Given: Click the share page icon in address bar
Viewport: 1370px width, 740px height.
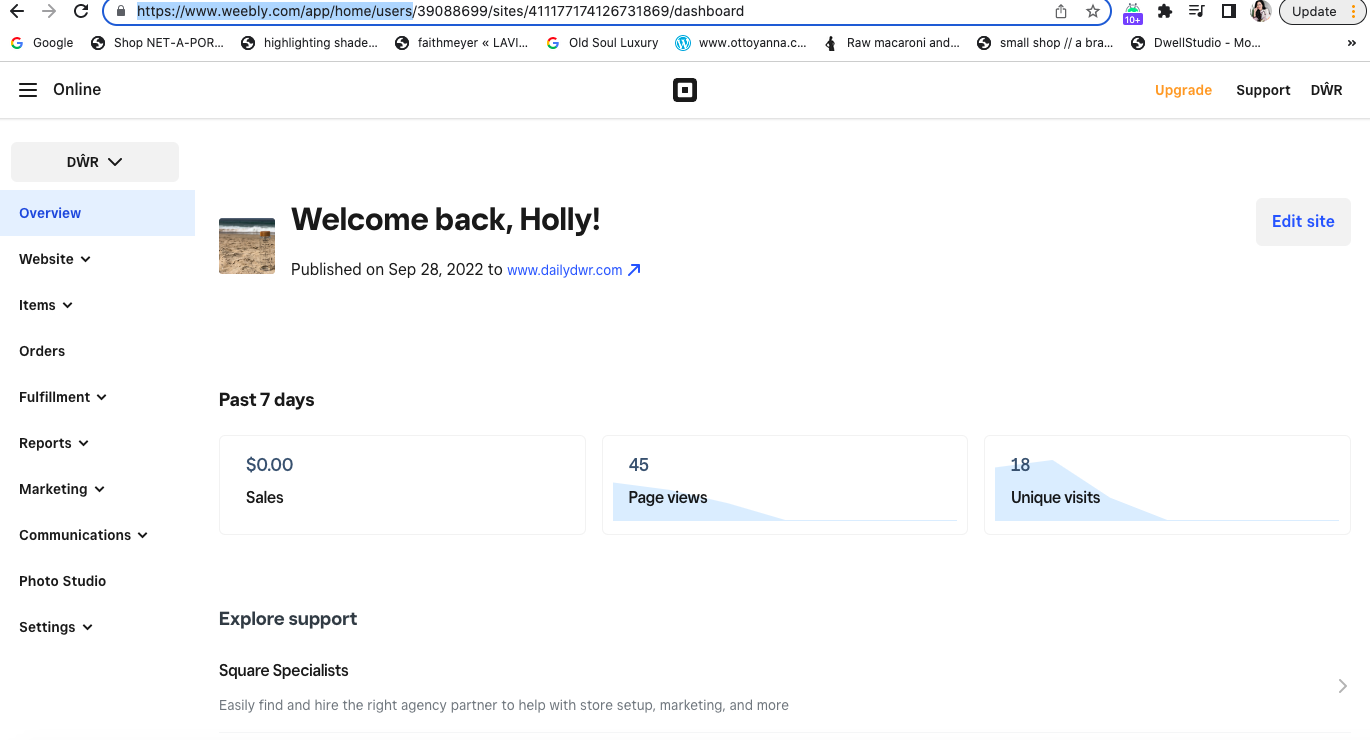Looking at the screenshot, I should click(x=1061, y=12).
